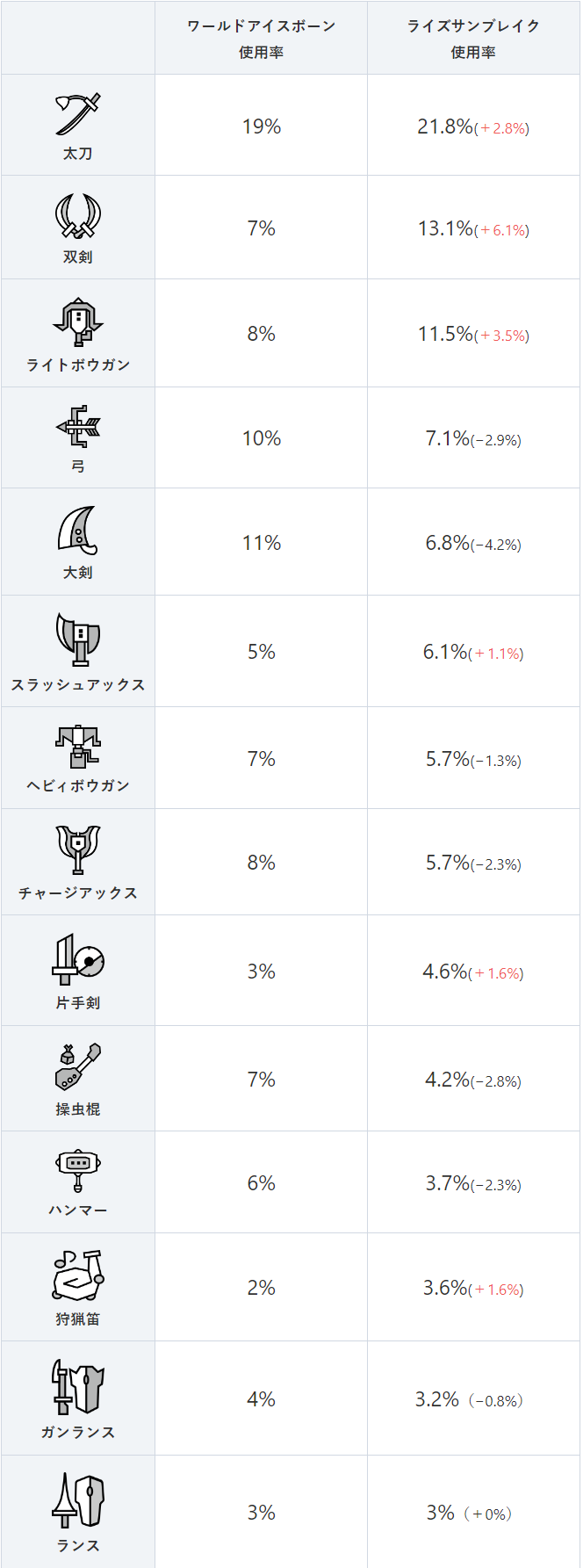The image size is (583, 1568).
Task: Select the Insect Glaive (操虫棍) icon
Action: [x=78, y=1066]
